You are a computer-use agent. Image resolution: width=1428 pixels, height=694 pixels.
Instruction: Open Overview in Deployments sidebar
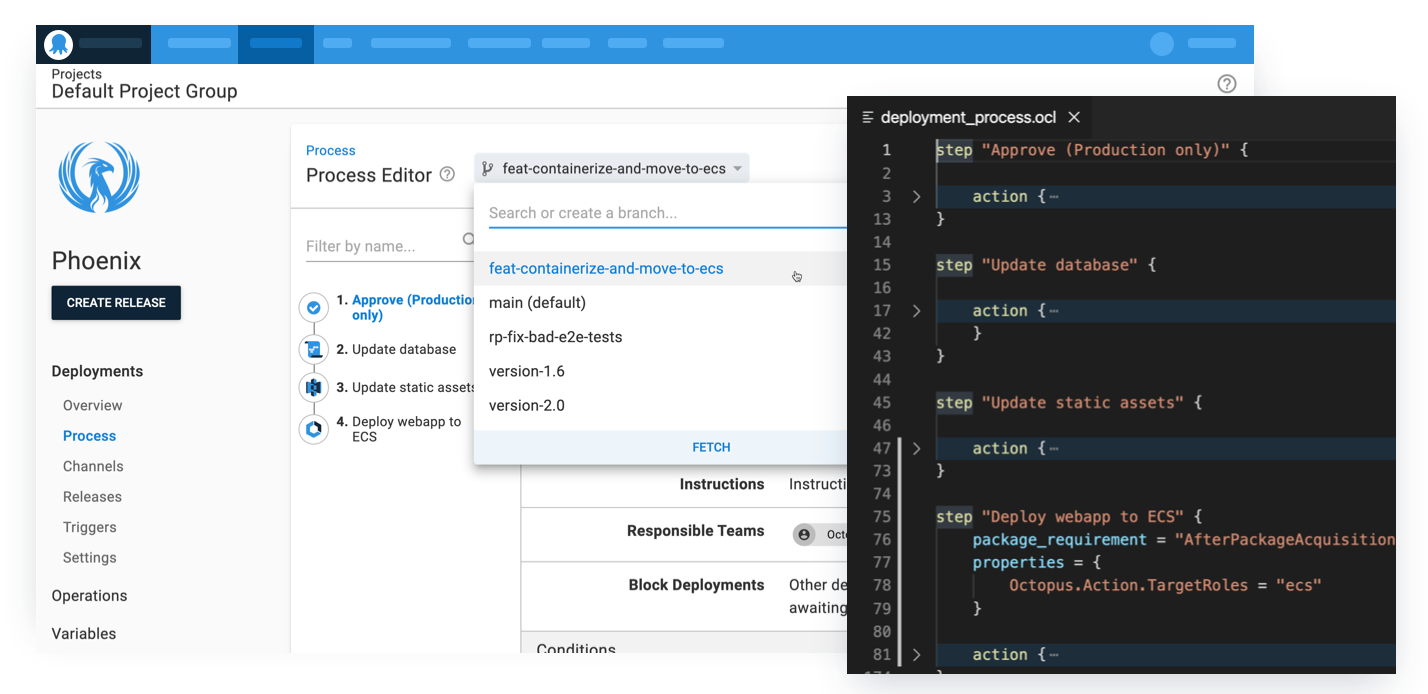pos(93,405)
